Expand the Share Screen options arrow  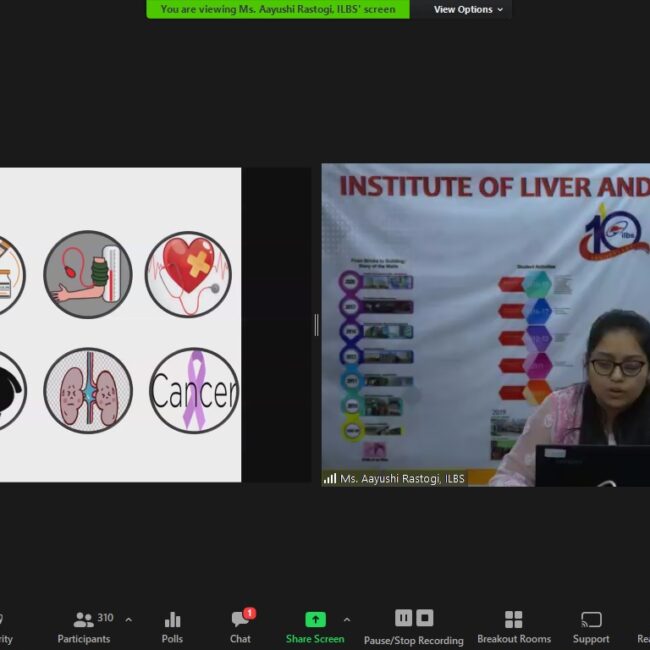(347, 620)
